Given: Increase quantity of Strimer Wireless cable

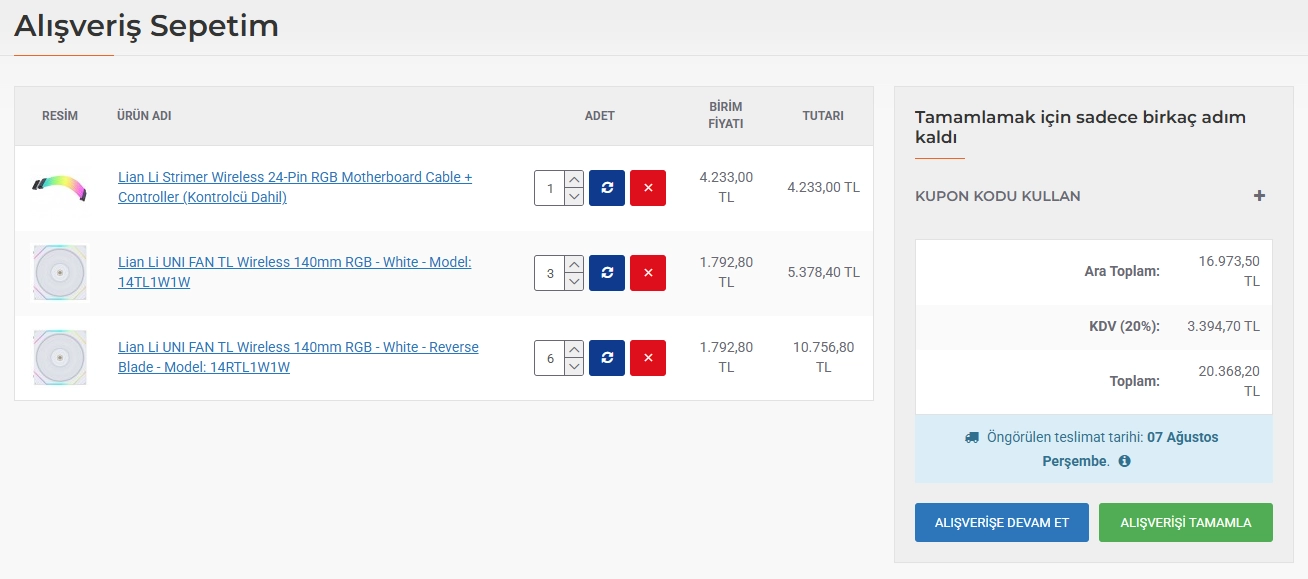Looking at the screenshot, I should pyautogui.click(x=574, y=179).
